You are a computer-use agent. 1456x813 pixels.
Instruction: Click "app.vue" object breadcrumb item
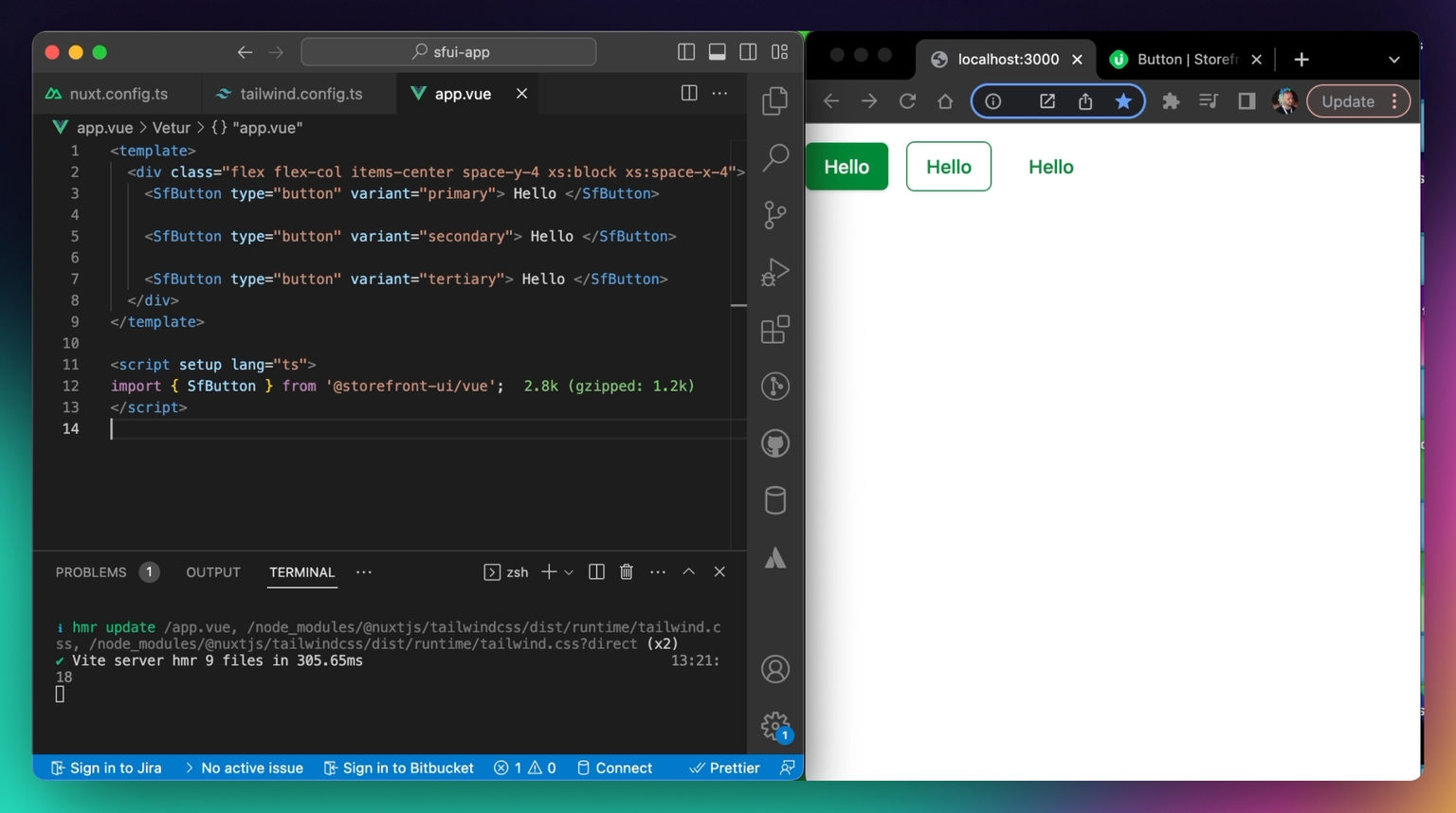257,127
